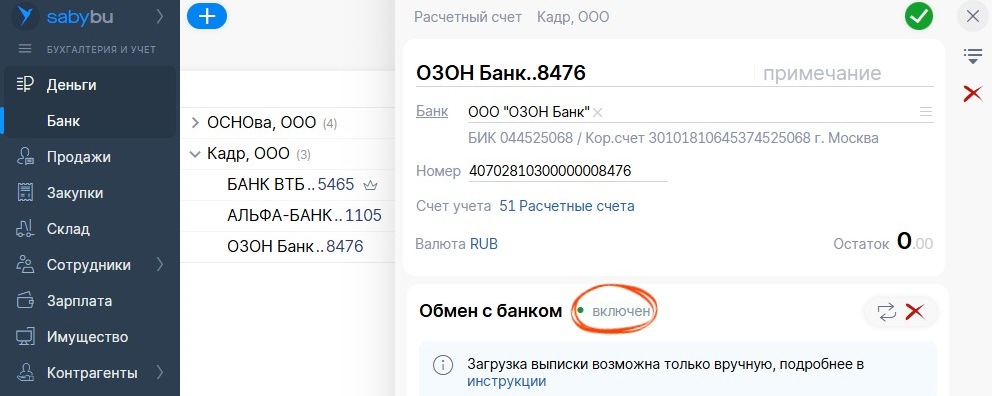Click the Контрагенты person icon
992x396 pixels.
(x=25, y=373)
